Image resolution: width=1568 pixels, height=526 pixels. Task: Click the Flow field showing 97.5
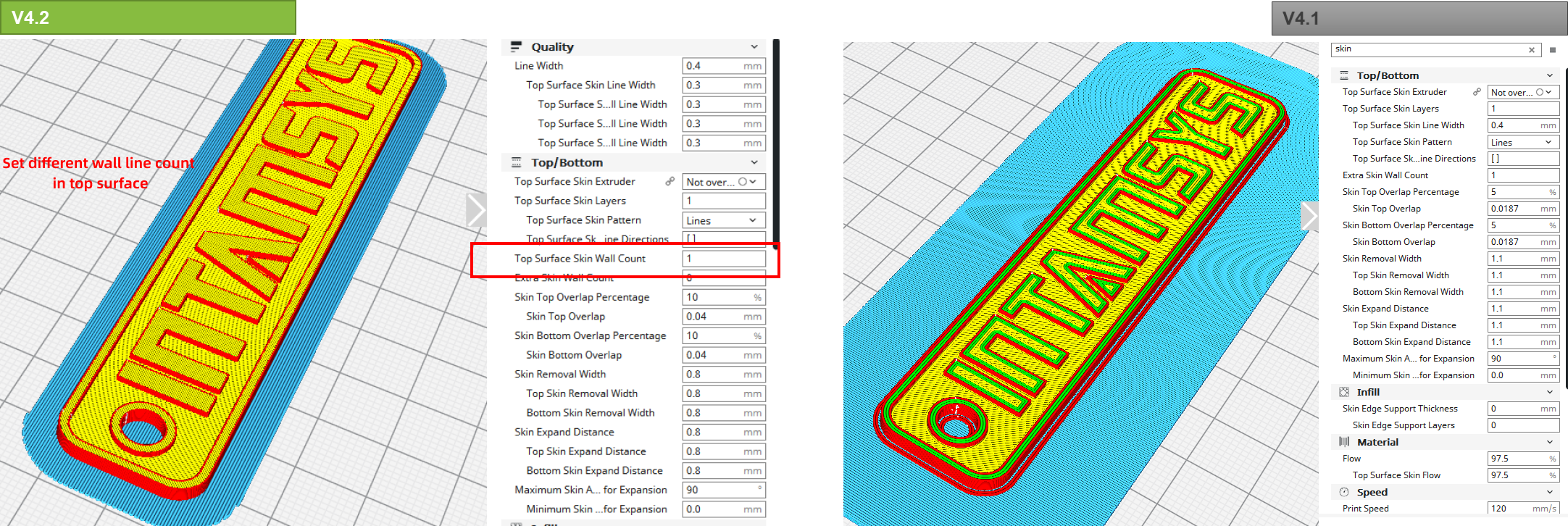(x=1523, y=459)
